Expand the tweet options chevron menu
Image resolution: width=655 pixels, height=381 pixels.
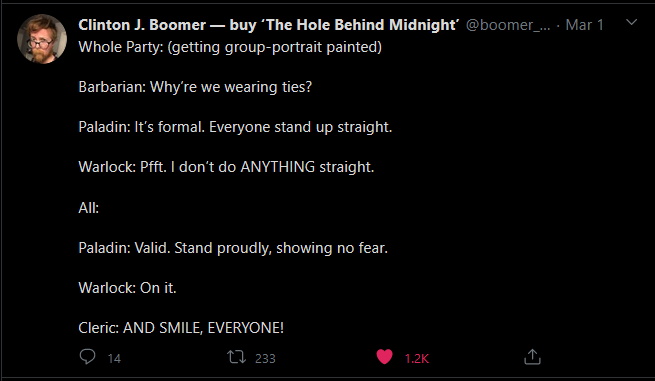pos(632,22)
